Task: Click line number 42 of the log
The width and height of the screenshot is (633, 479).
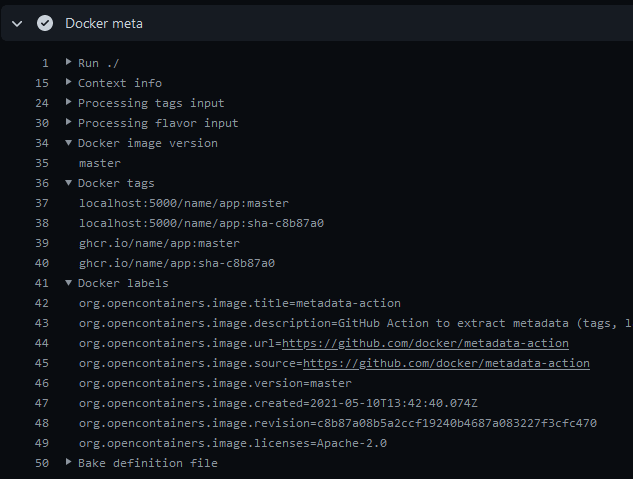Action: tap(41, 303)
